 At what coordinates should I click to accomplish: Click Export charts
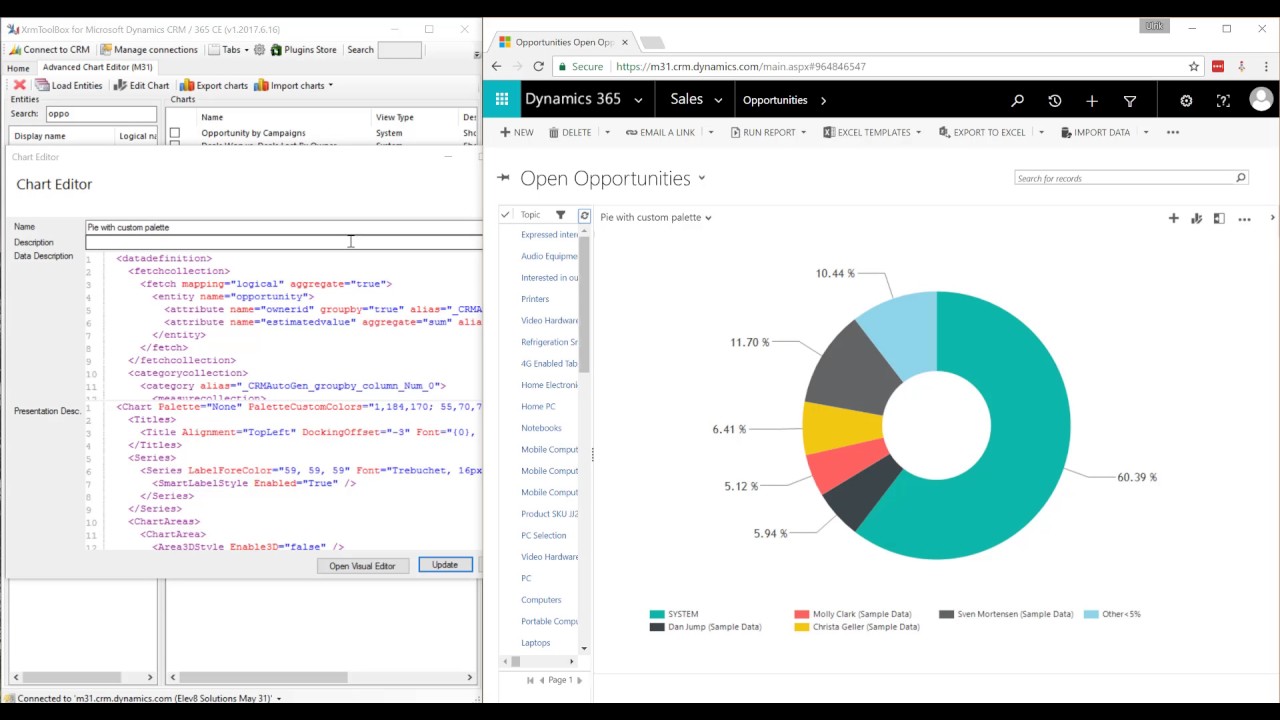pos(214,85)
